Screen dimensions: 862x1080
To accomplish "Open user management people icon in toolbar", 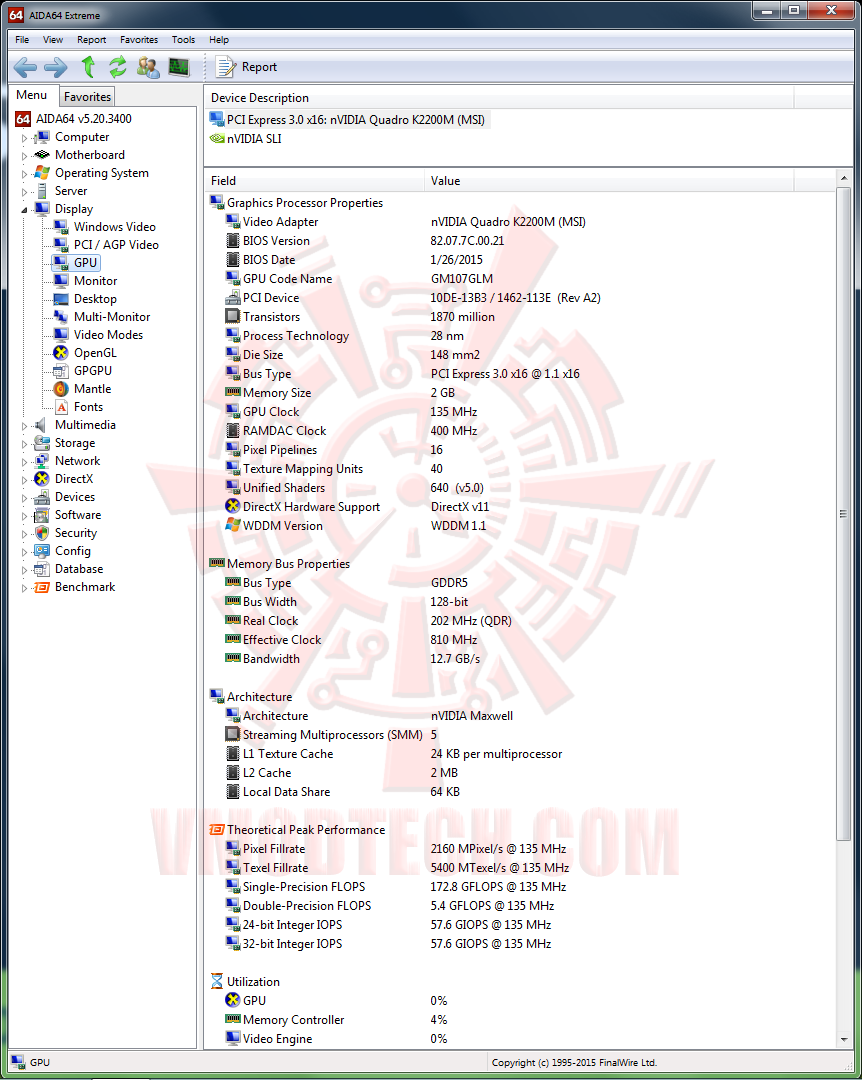I will coord(147,67).
